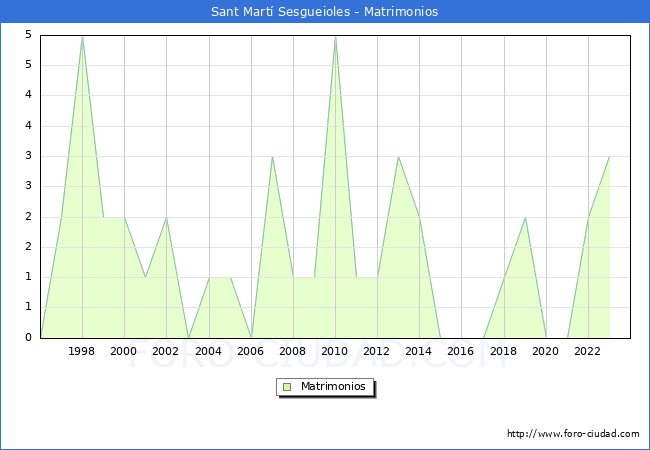Viewport: 650px width, 450px height.
Task: Click the 1998 label on the x-axis
Action: (82, 351)
